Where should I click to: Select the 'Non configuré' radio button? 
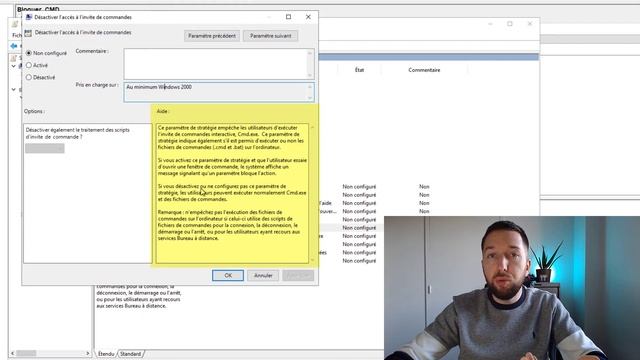pyautogui.click(x=29, y=53)
